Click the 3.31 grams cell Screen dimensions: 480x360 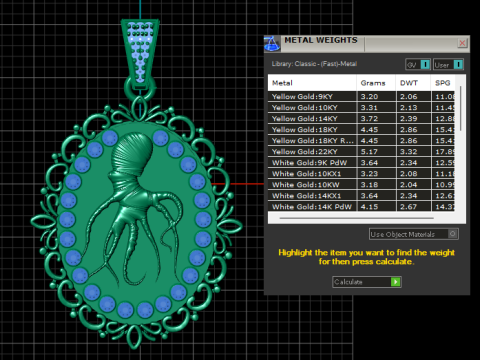coord(376,108)
